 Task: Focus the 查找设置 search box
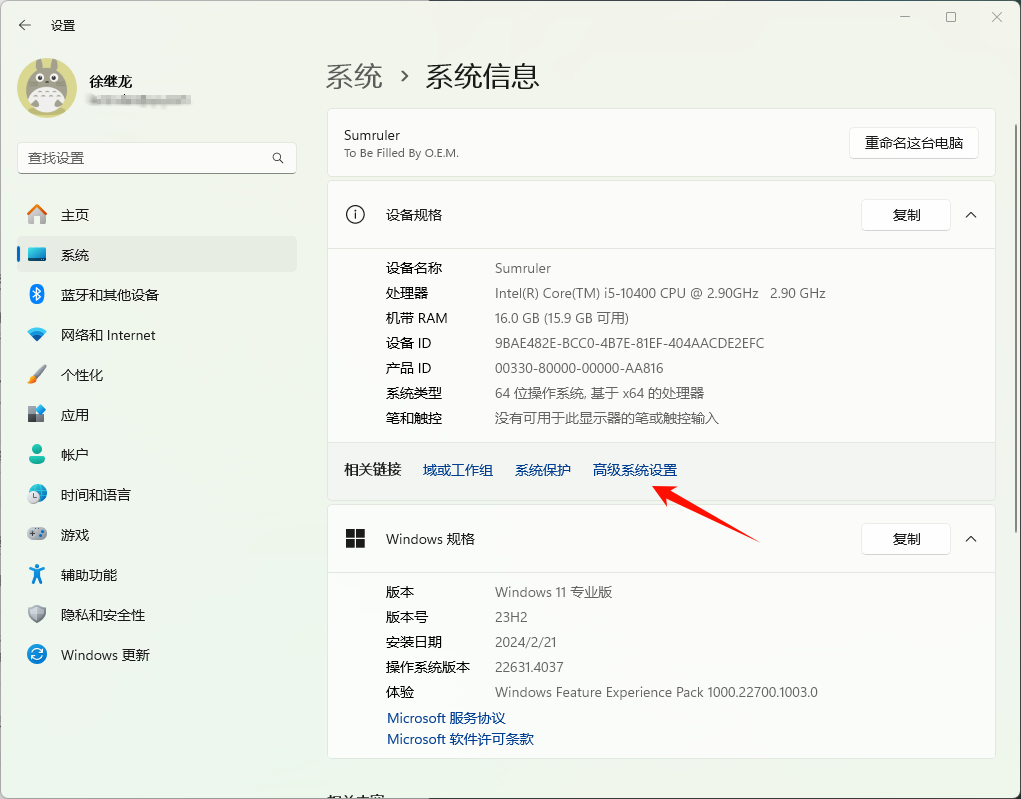[x=156, y=158]
